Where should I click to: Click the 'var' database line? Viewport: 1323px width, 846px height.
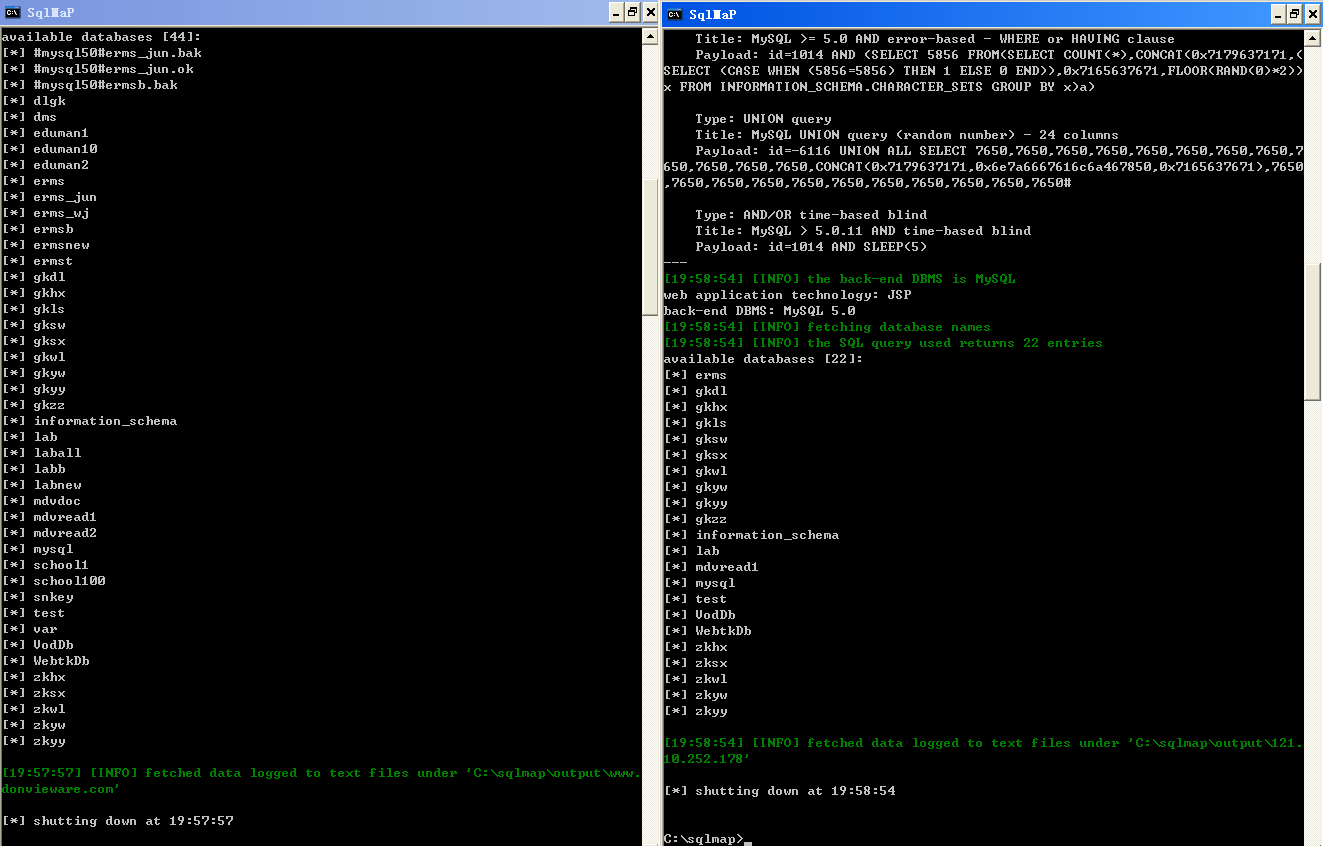tap(45, 629)
